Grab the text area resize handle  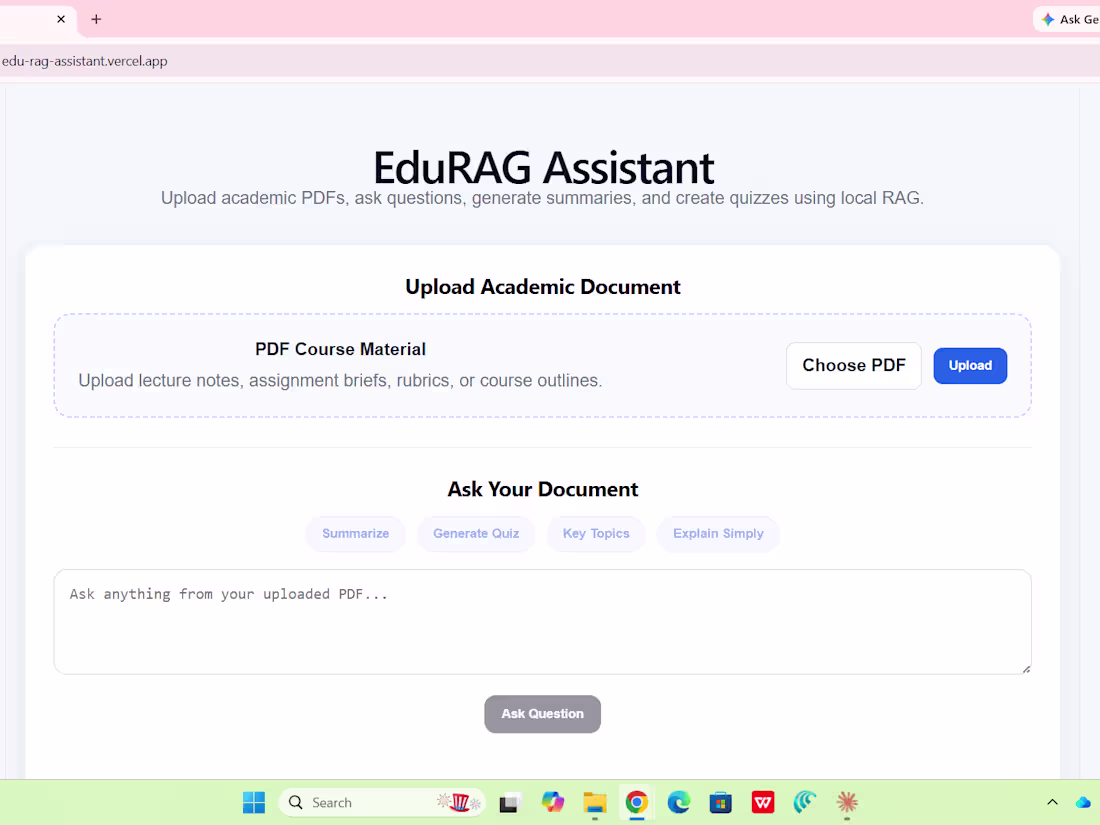[1026, 669]
